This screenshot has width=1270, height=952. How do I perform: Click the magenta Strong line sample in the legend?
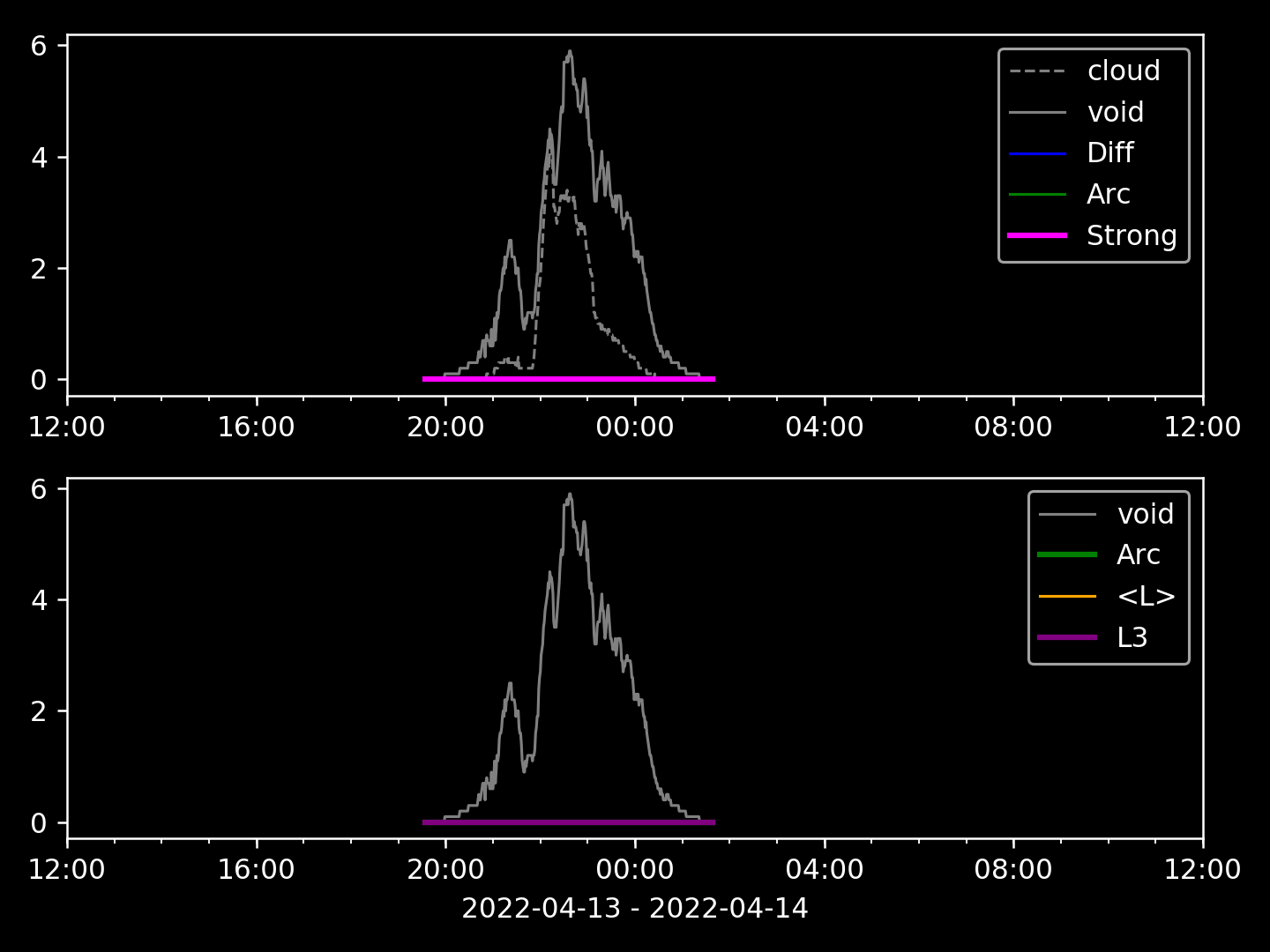[x=1037, y=235]
